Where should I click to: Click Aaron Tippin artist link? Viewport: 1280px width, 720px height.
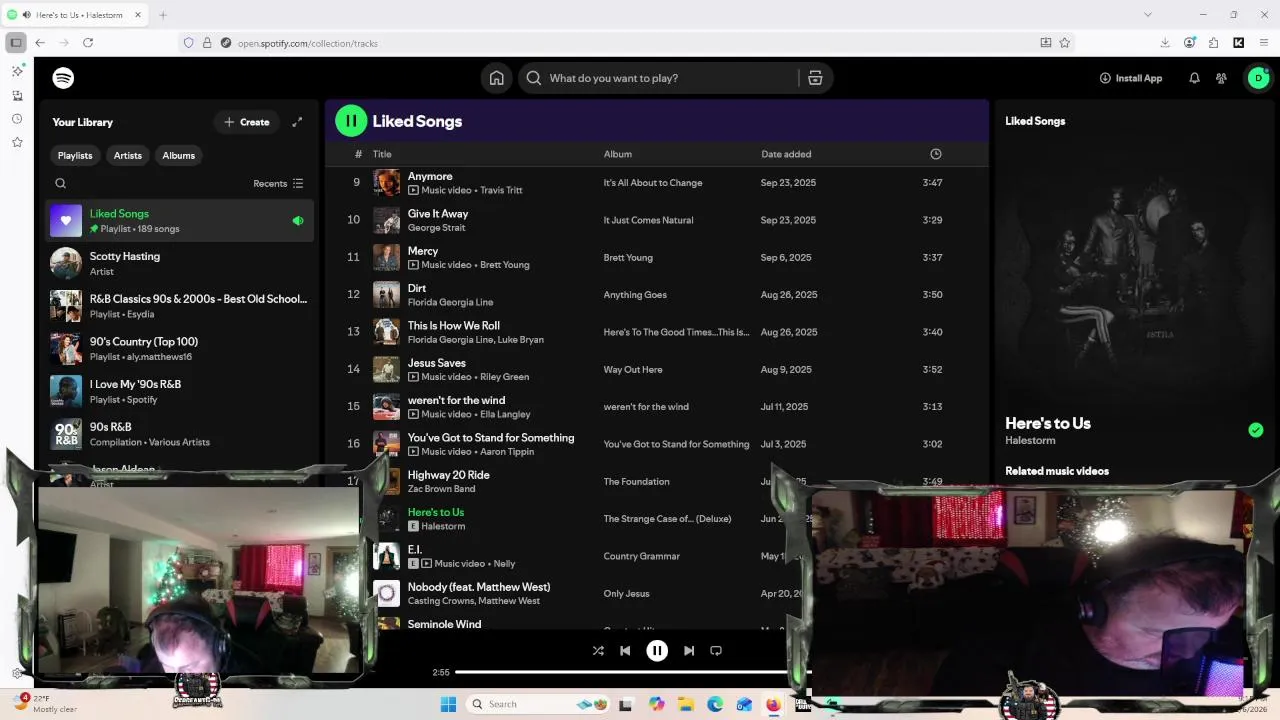pos(507,452)
